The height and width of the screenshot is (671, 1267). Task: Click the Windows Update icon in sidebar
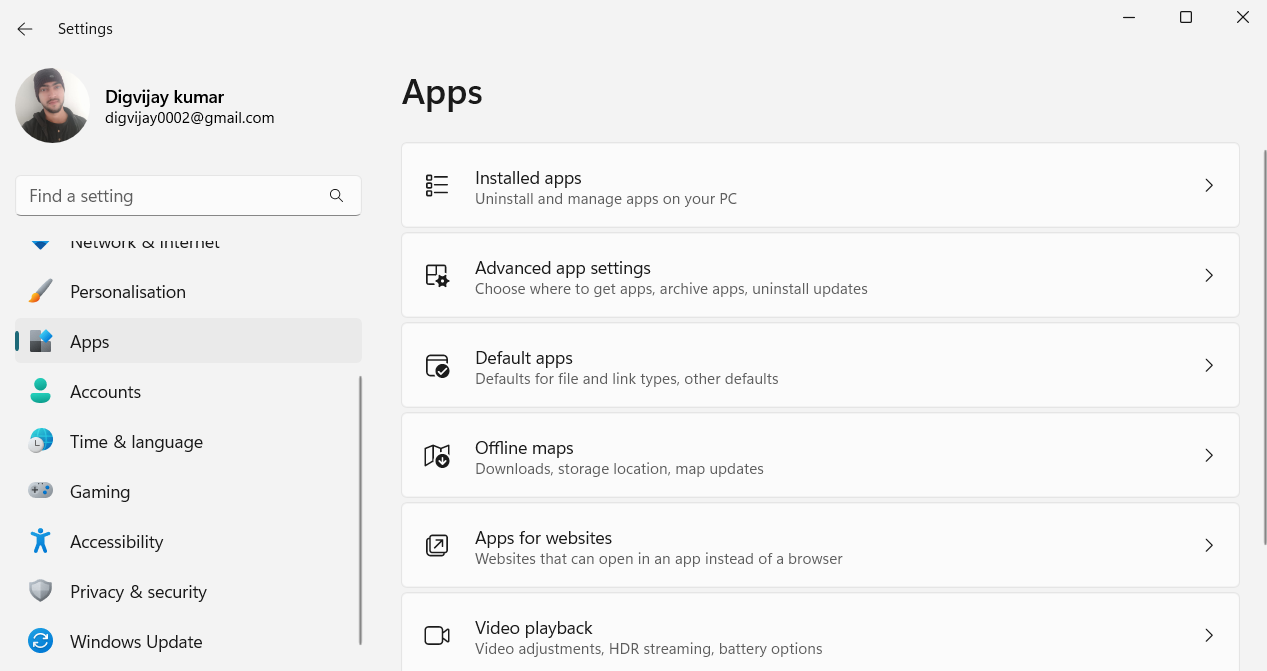[x=40, y=641]
